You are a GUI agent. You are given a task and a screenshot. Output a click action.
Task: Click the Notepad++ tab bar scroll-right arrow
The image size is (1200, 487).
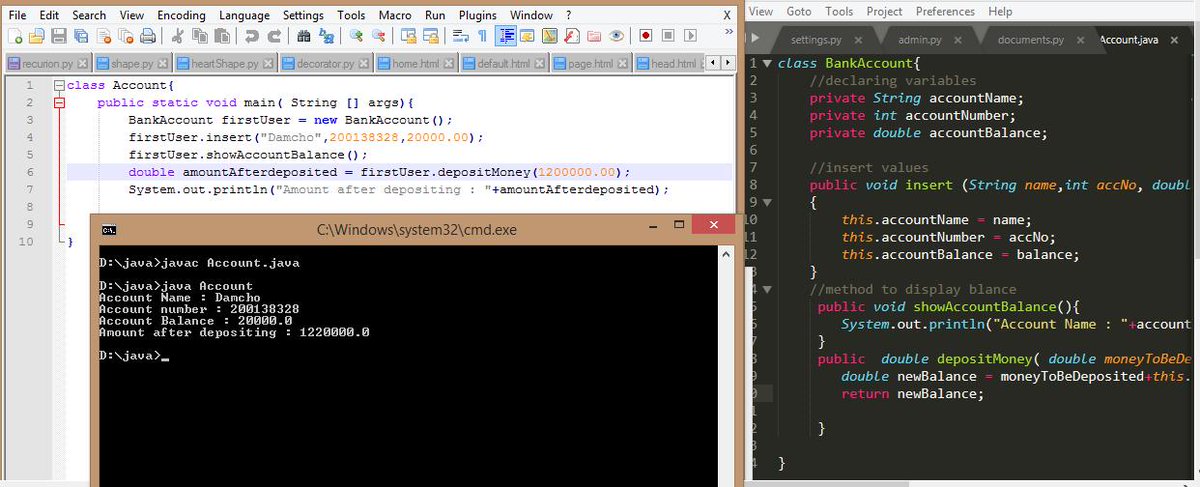click(x=726, y=63)
